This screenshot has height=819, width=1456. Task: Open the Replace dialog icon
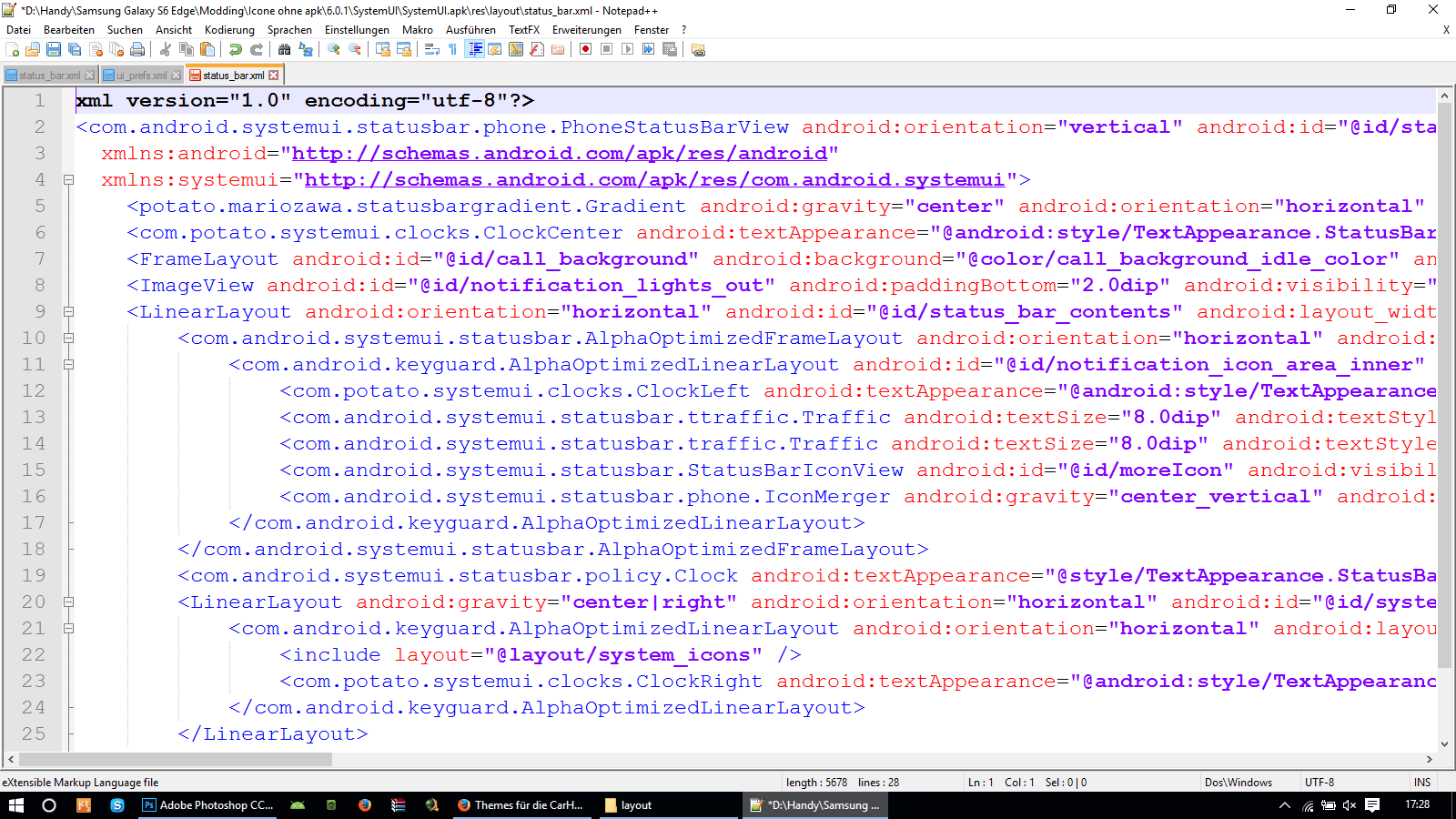pyautogui.click(x=306, y=49)
